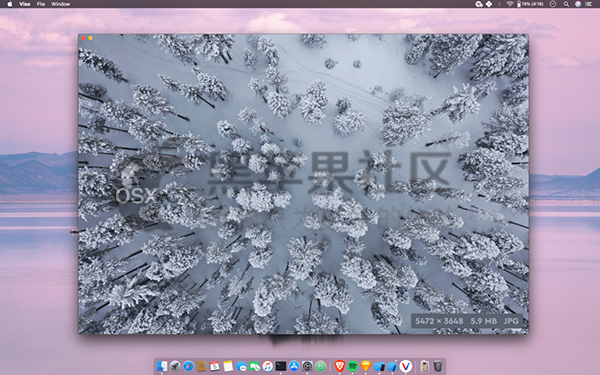Open the Notes app in dock
The width and height of the screenshot is (600, 375).
[228, 366]
